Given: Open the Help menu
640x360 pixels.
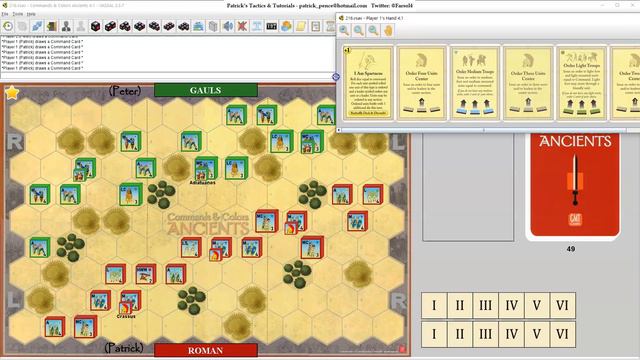Looking at the screenshot, I should pyautogui.click(x=31, y=14).
